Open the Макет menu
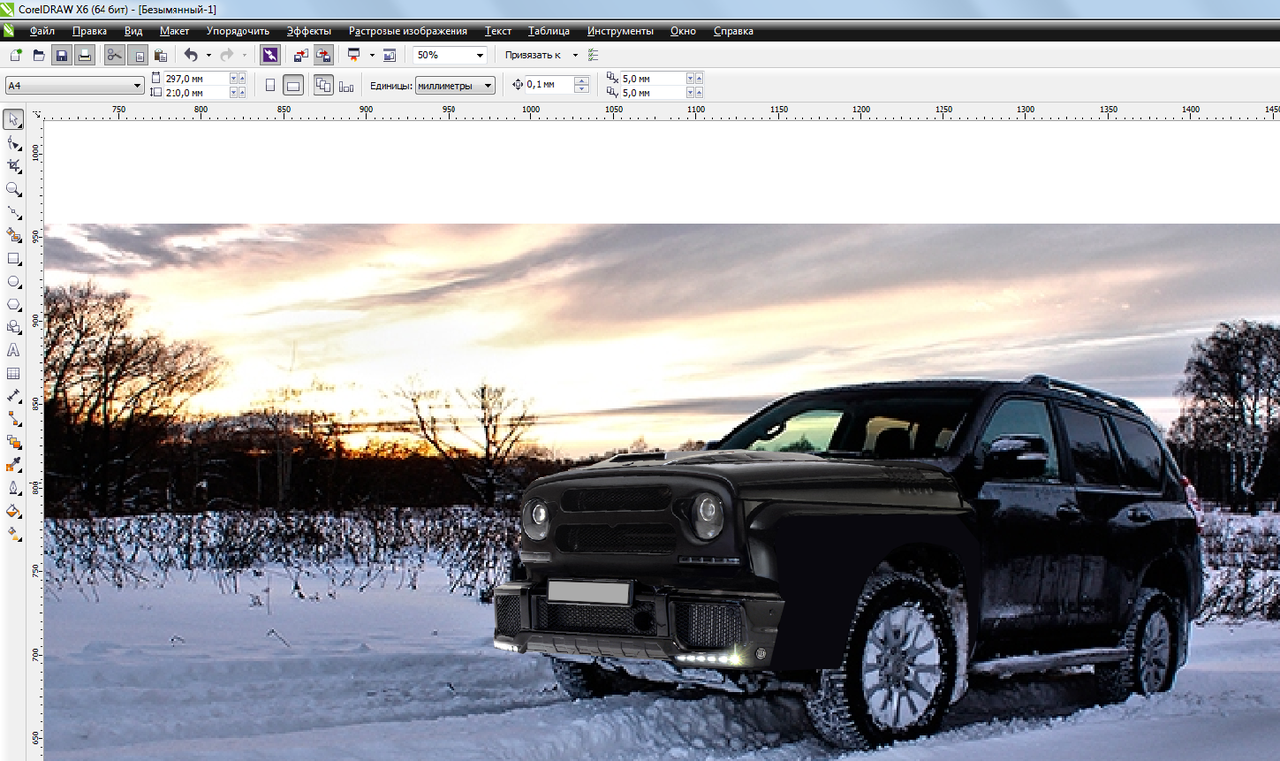Viewport: 1280px width, 761px height. [174, 31]
